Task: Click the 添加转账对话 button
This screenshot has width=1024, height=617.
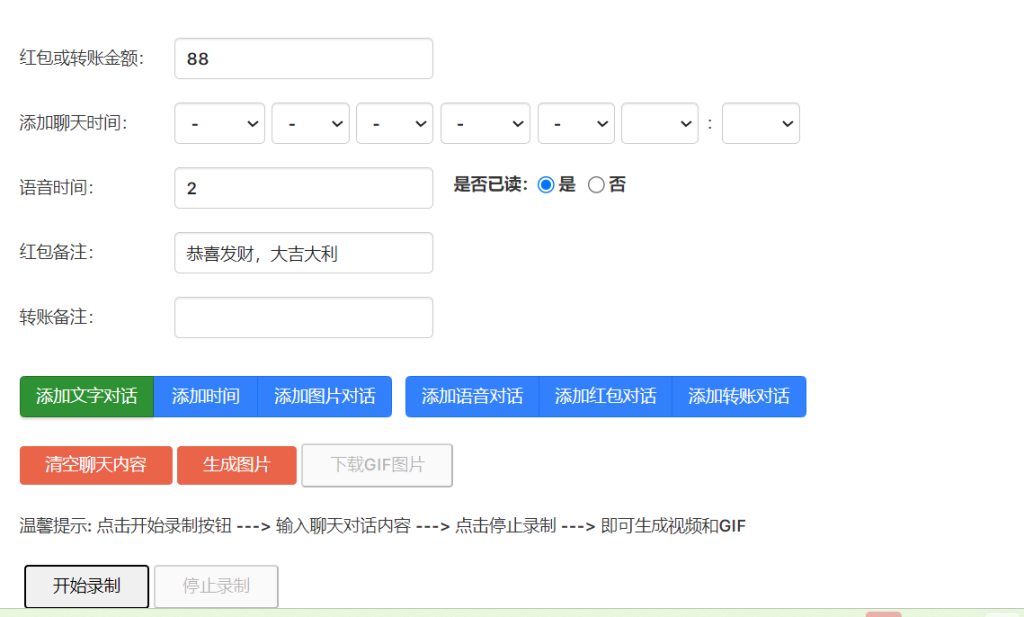Action: click(738, 396)
